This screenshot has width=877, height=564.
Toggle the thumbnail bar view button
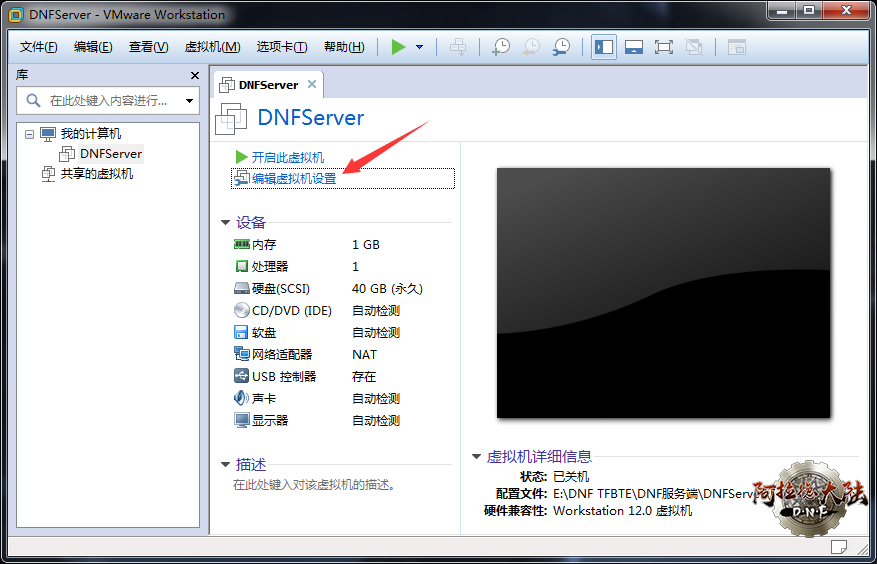(633, 47)
